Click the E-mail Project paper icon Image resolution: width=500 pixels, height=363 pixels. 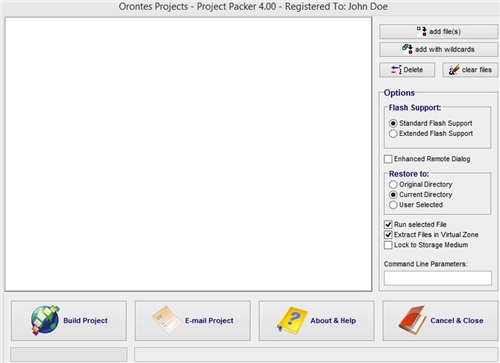coord(167,320)
